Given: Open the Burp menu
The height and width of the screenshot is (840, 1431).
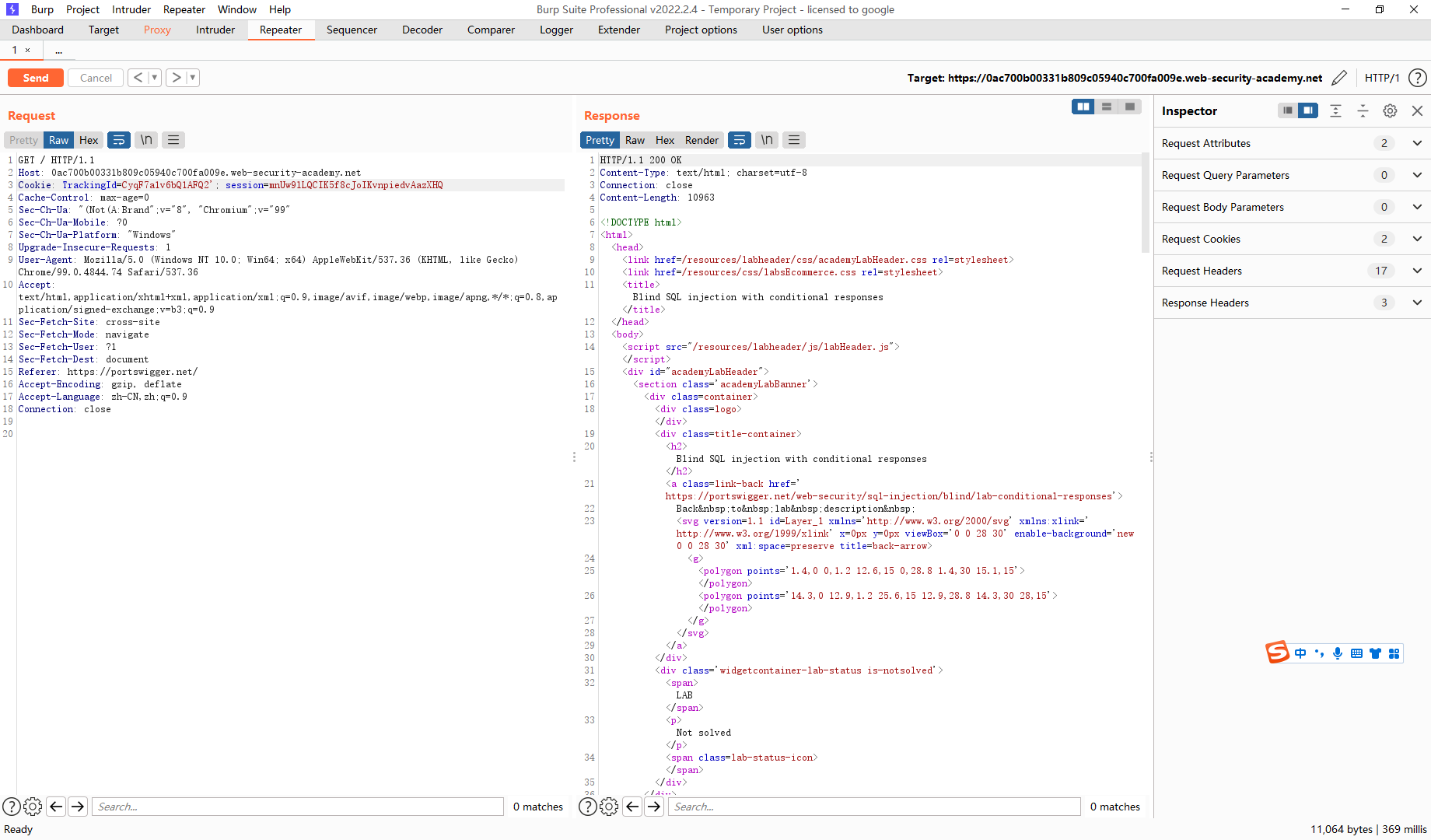Looking at the screenshot, I should [42, 9].
